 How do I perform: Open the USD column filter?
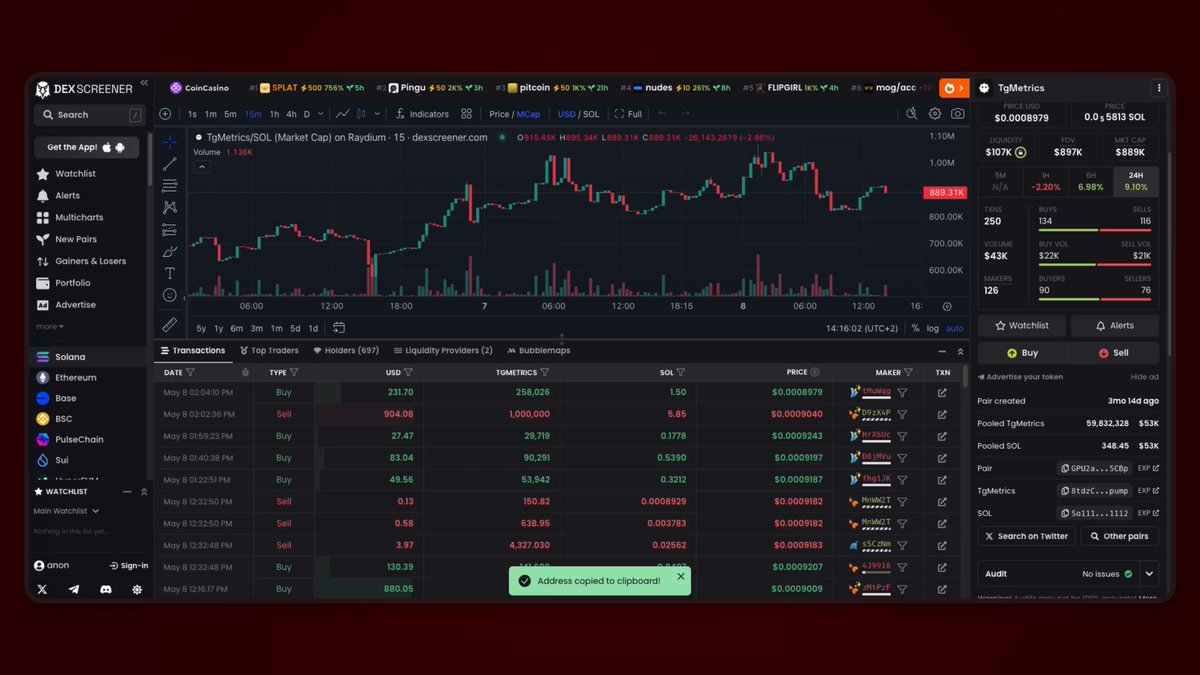(x=408, y=372)
